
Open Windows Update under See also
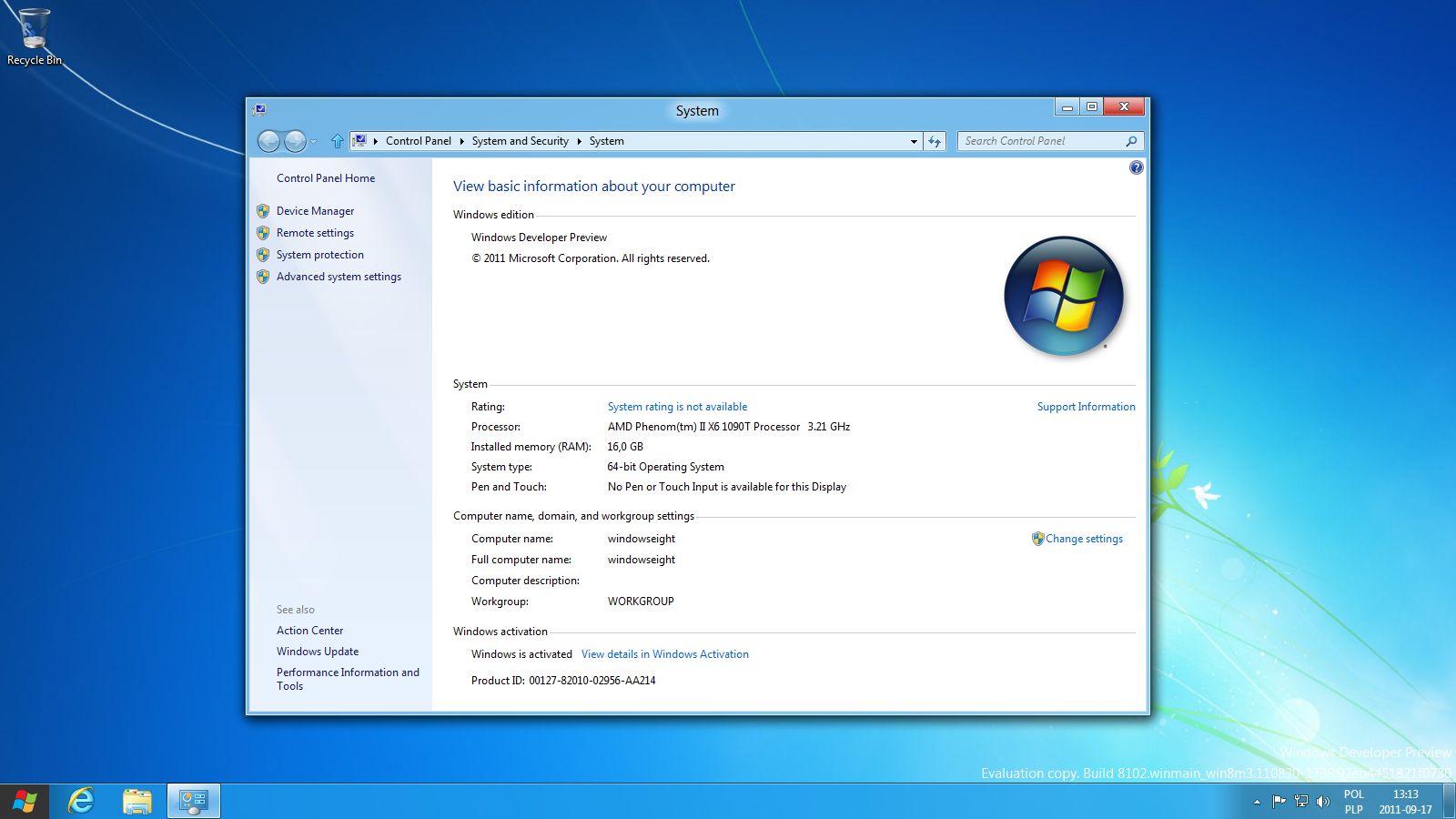click(x=318, y=652)
